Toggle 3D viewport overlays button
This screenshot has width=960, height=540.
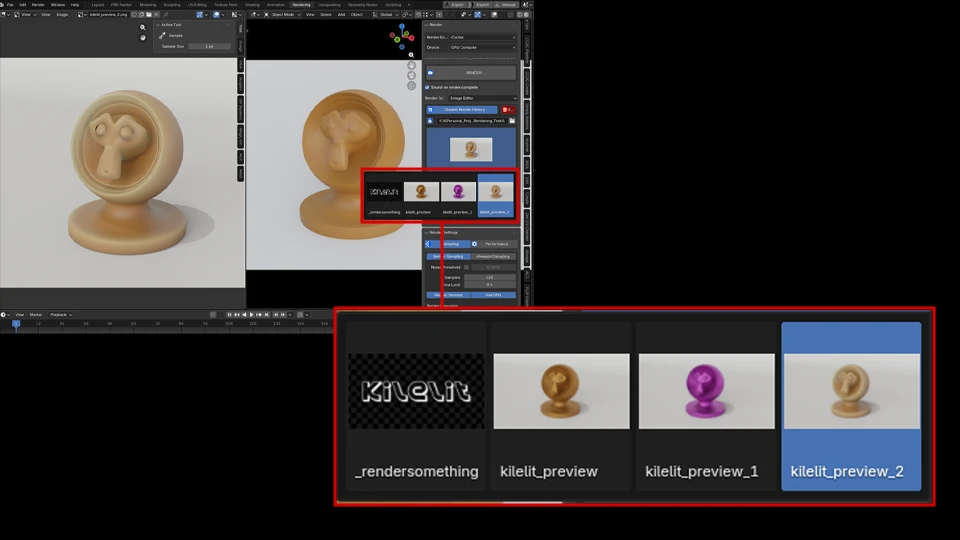495,14
